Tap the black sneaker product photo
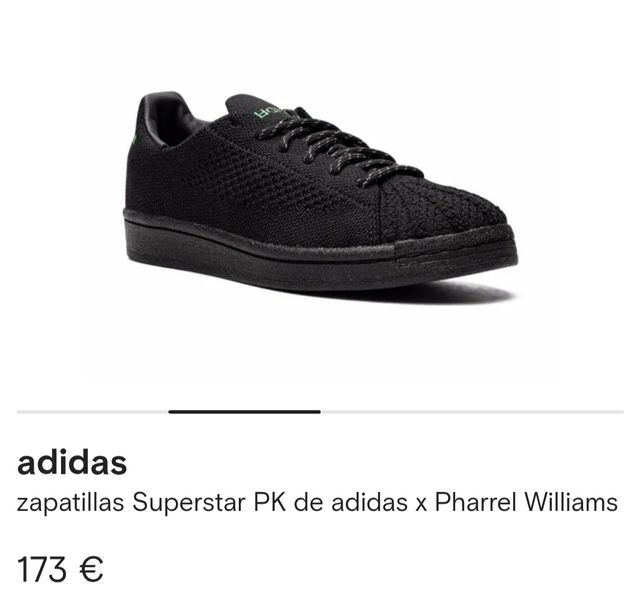Image resolution: width=640 pixels, height=609 pixels. [321, 195]
